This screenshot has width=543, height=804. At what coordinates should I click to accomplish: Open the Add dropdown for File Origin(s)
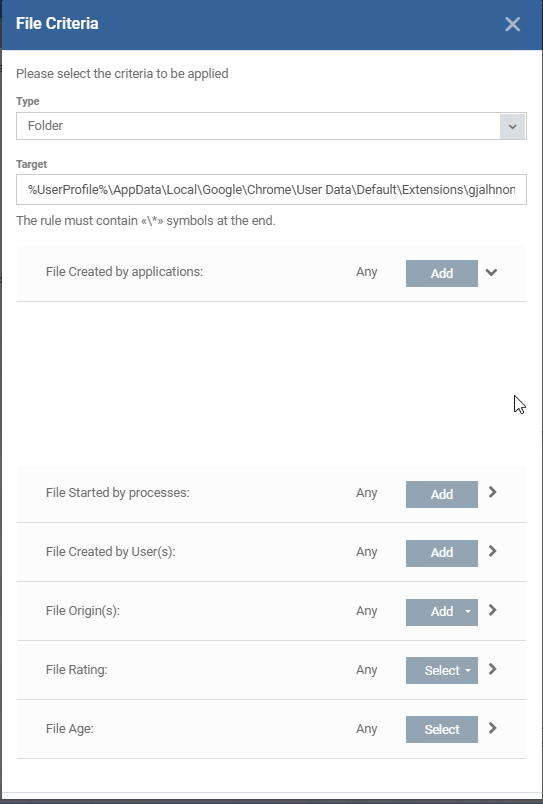point(441,612)
